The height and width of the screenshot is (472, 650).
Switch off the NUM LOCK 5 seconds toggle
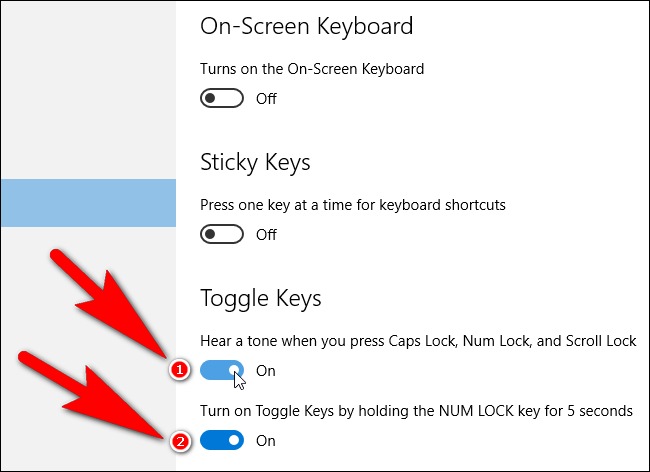click(x=222, y=439)
